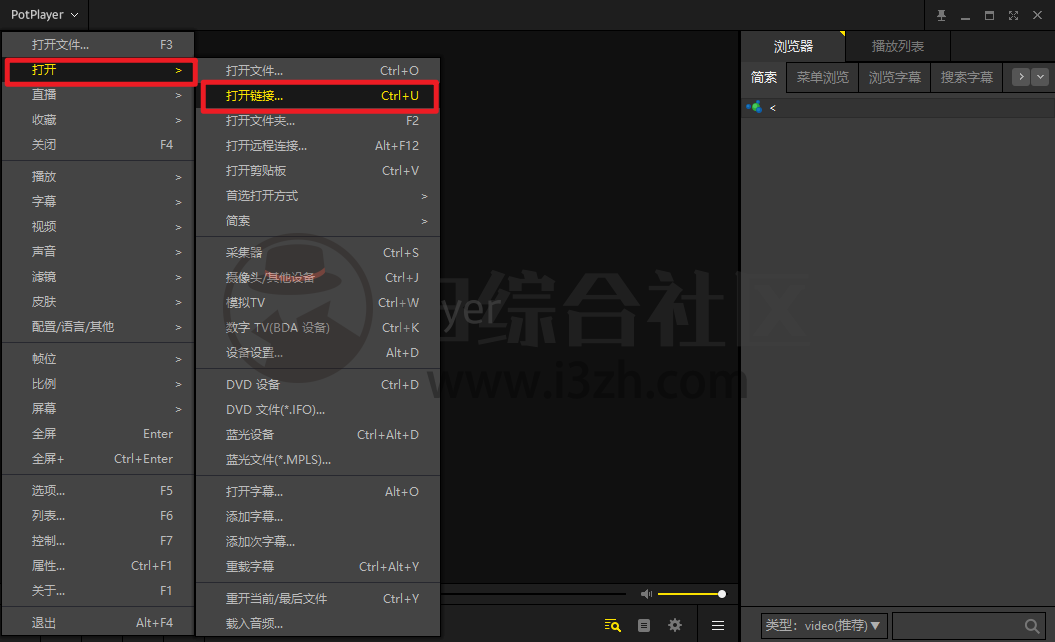Expand the 比例 submenu
This screenshot has width=1055, height=642.
click(x=98, y=384)
